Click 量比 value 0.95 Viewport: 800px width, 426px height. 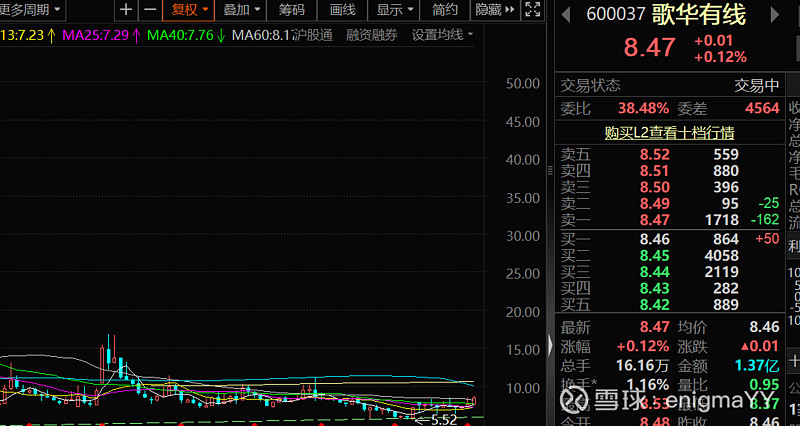pos(764,384)
